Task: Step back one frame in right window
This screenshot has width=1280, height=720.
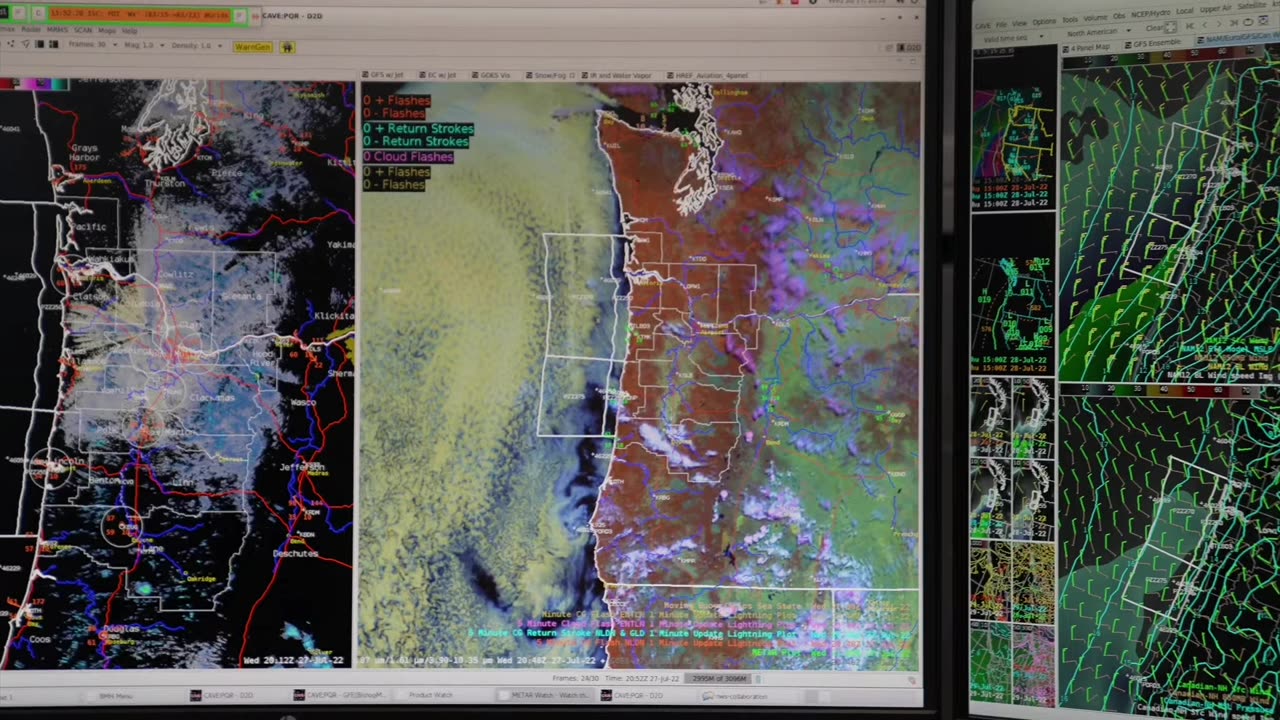Action: (x=1205, y=25)
